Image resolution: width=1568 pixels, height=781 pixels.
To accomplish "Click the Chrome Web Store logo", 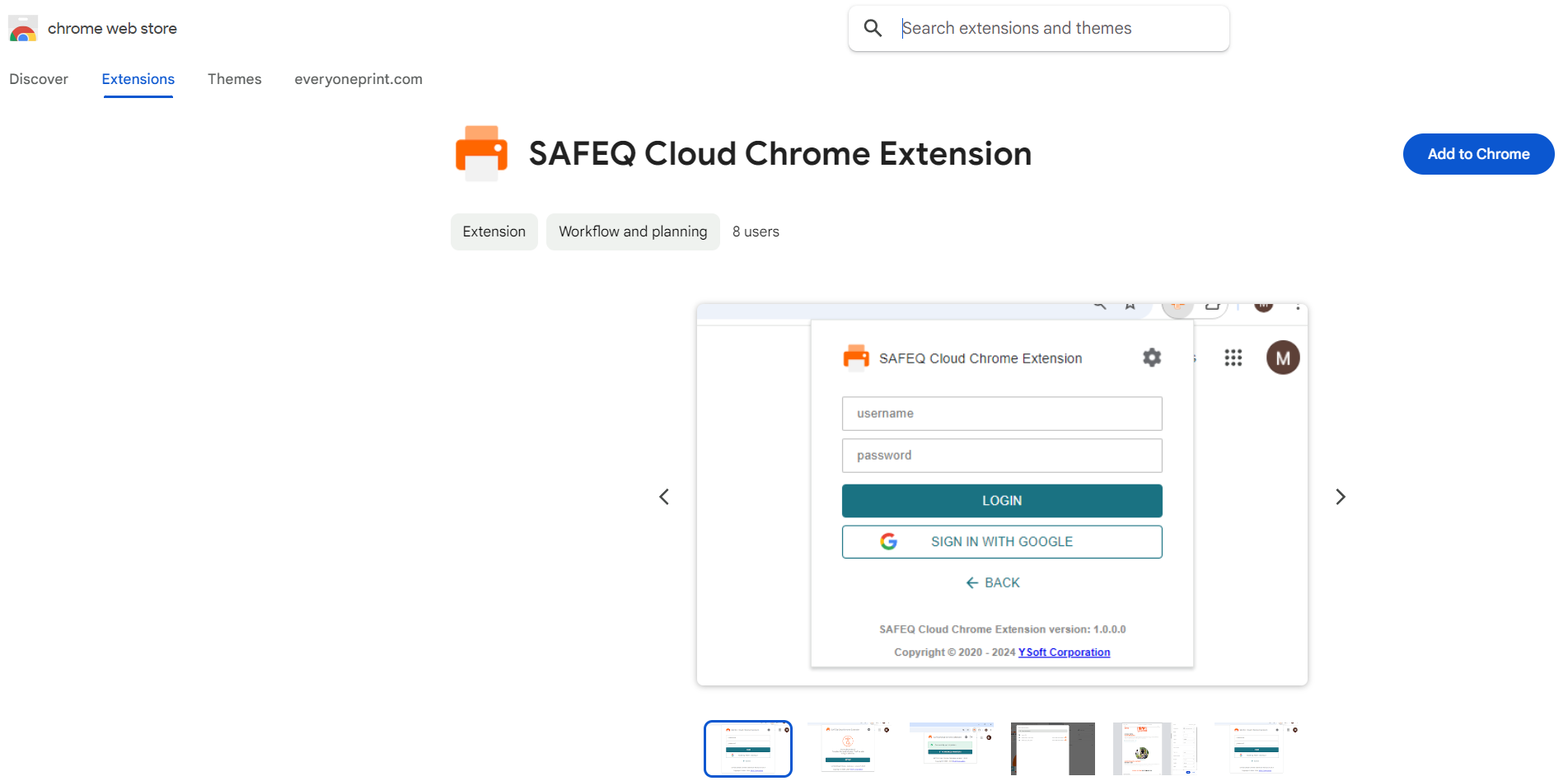I will tap(23, 29).
